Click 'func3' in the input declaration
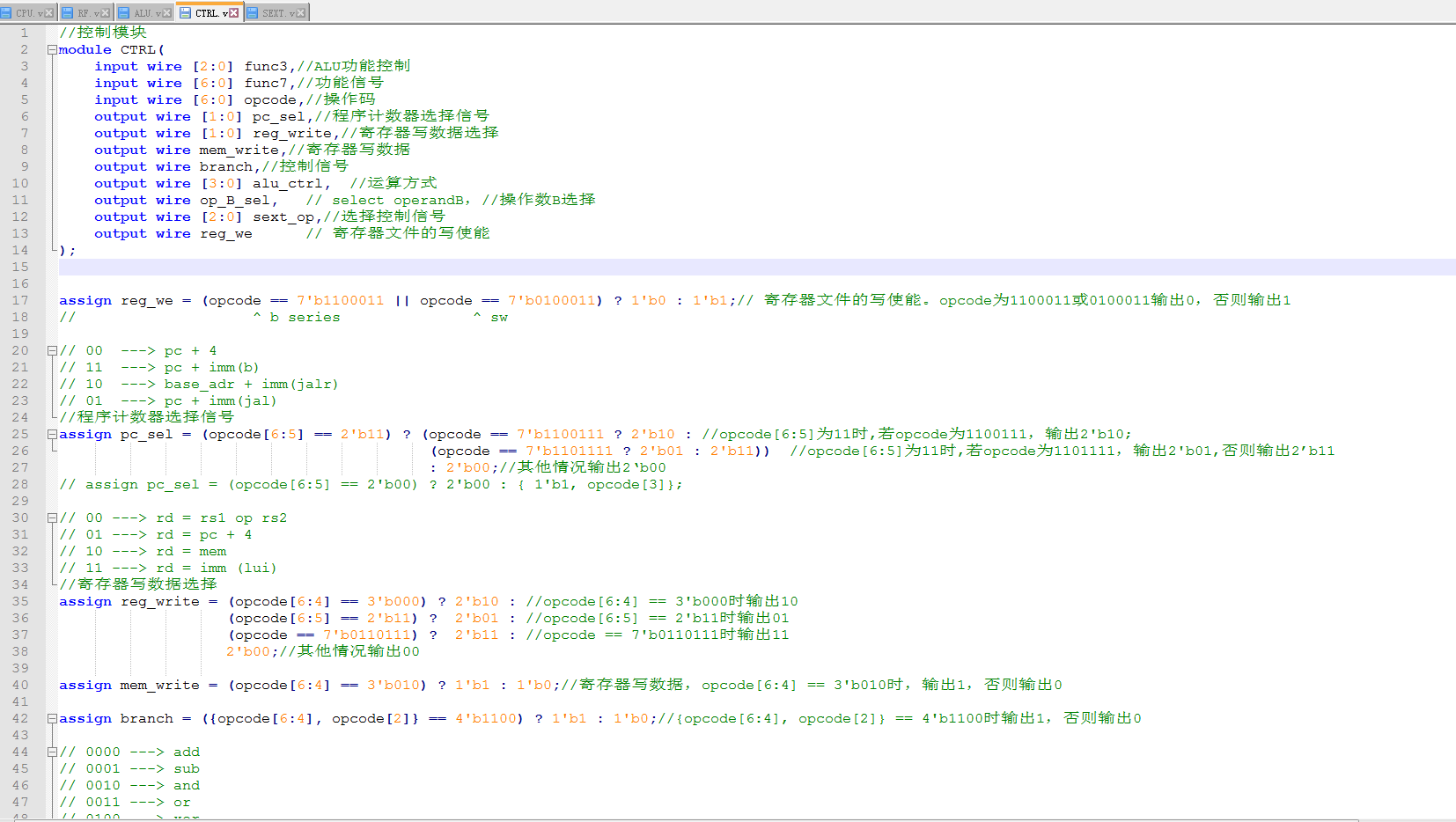This screenshot has height=822, width=1456. tap(266, 67)
